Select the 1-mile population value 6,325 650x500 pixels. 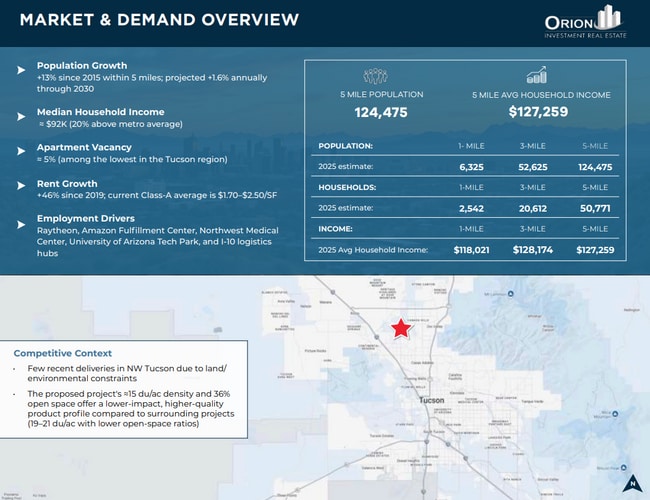click(x=470, y=167)
